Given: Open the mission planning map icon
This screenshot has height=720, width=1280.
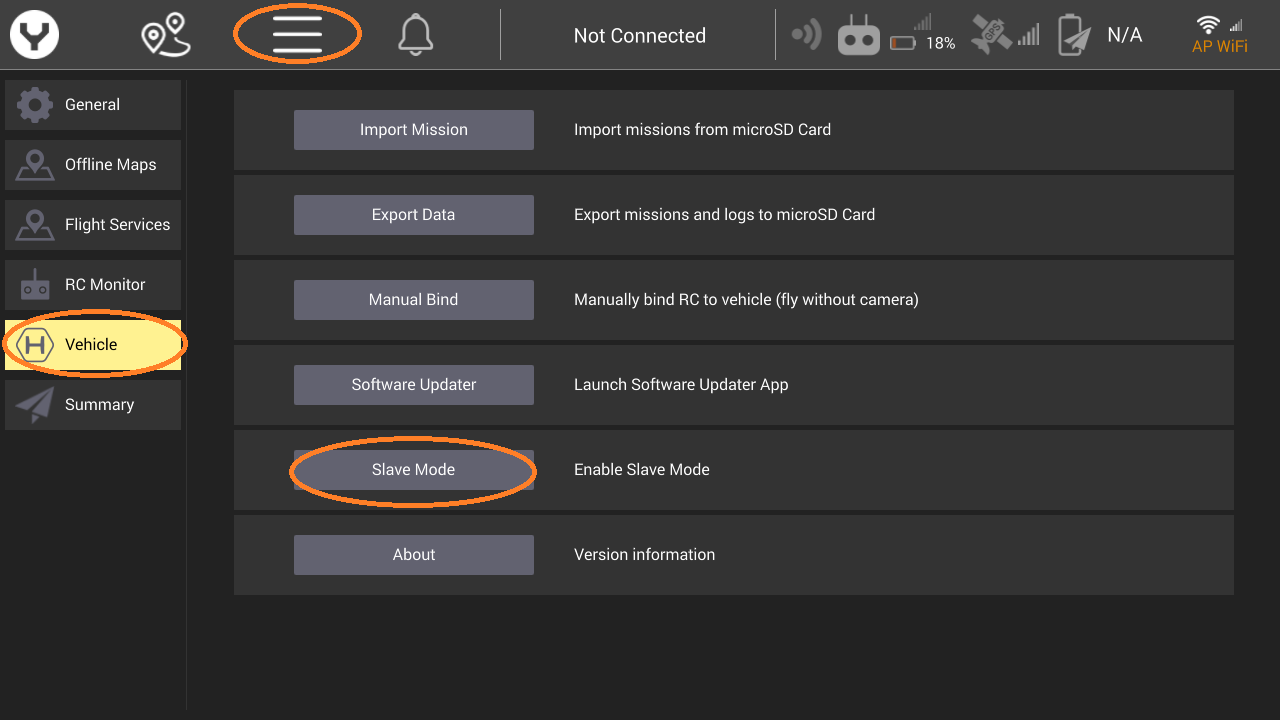Looking at the screenshot, I should click(166, 35).
